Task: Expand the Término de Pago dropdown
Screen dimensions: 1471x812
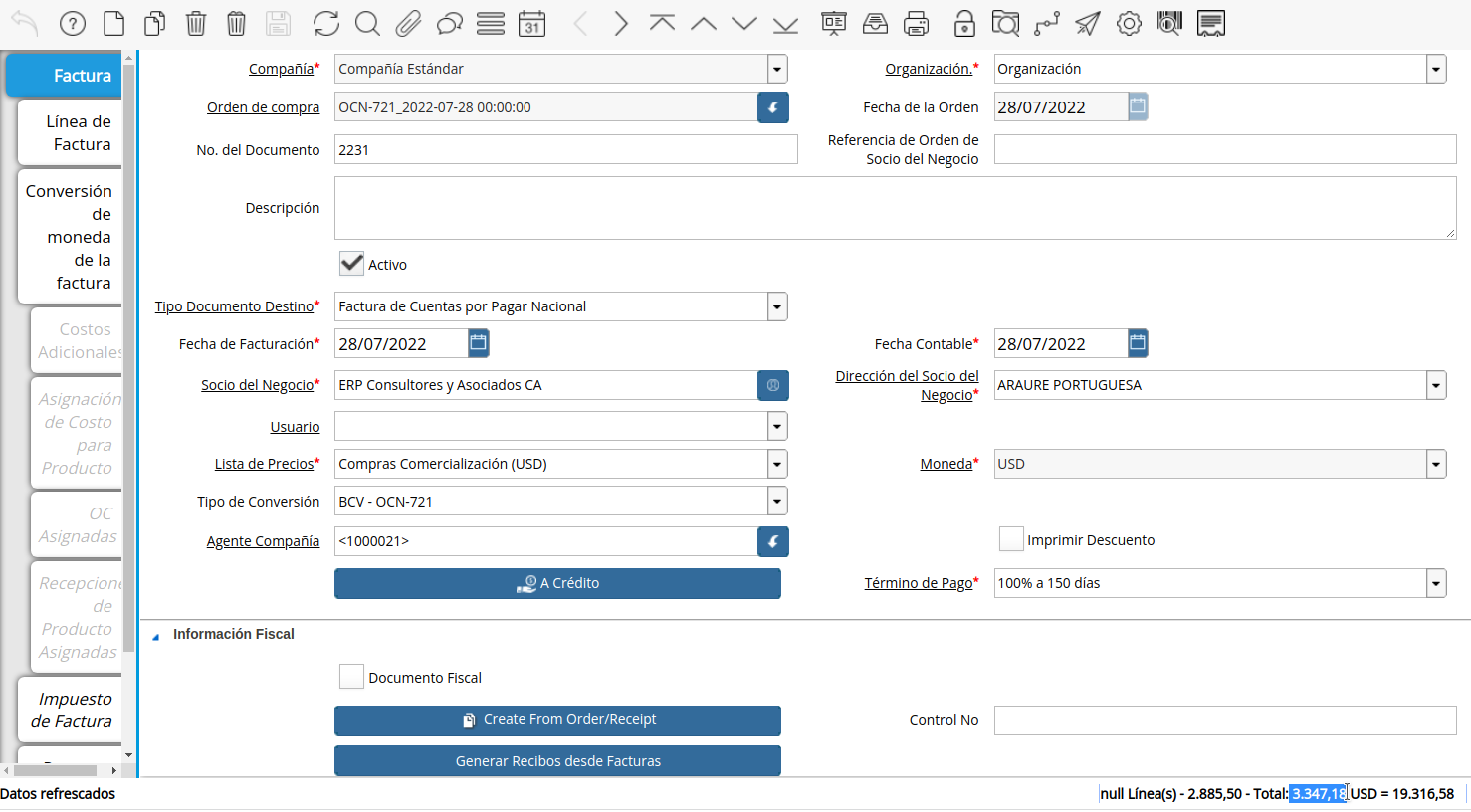Action: (x=1435, y=583)
